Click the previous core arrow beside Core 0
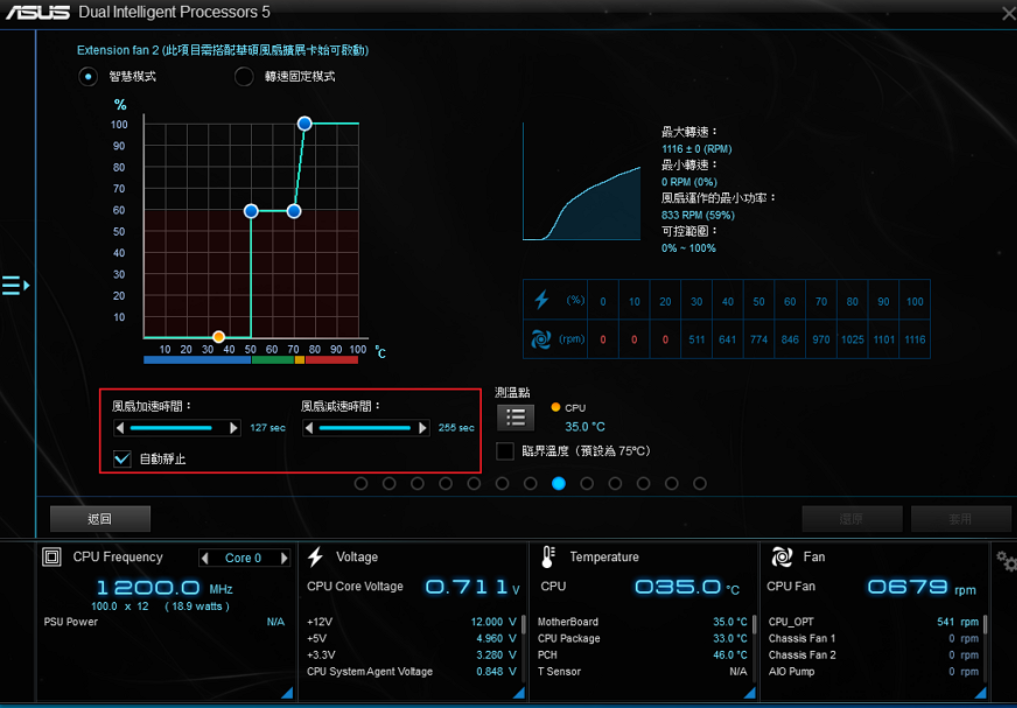This screenshot has height=708, width=1017. (205, 558)
